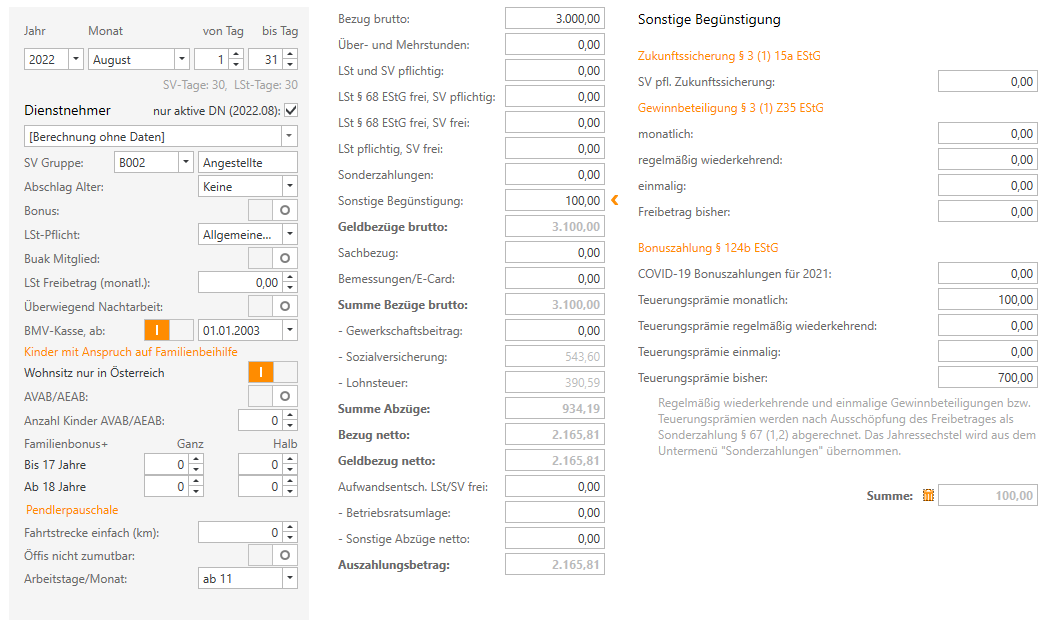Screen dimensions: 1049x629
Task: Decrease the bis Tag stepper value
Action: 290,65
